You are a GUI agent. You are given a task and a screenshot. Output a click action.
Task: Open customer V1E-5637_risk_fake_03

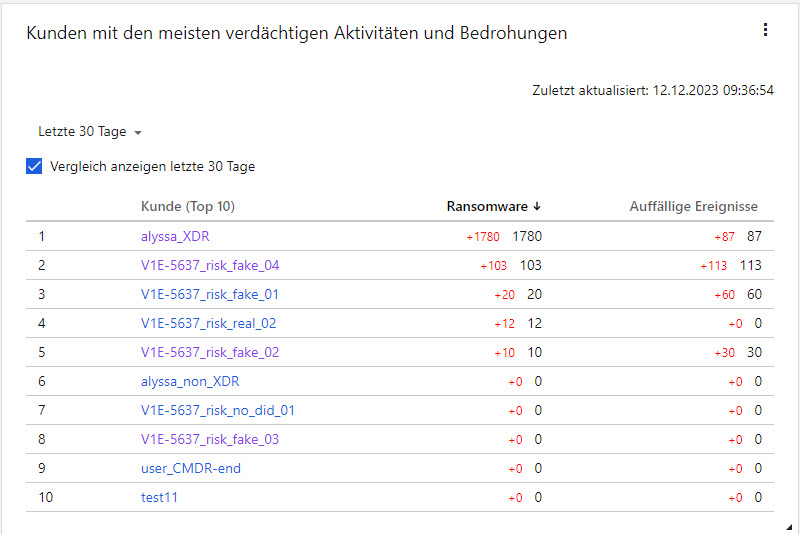(210, 440)
